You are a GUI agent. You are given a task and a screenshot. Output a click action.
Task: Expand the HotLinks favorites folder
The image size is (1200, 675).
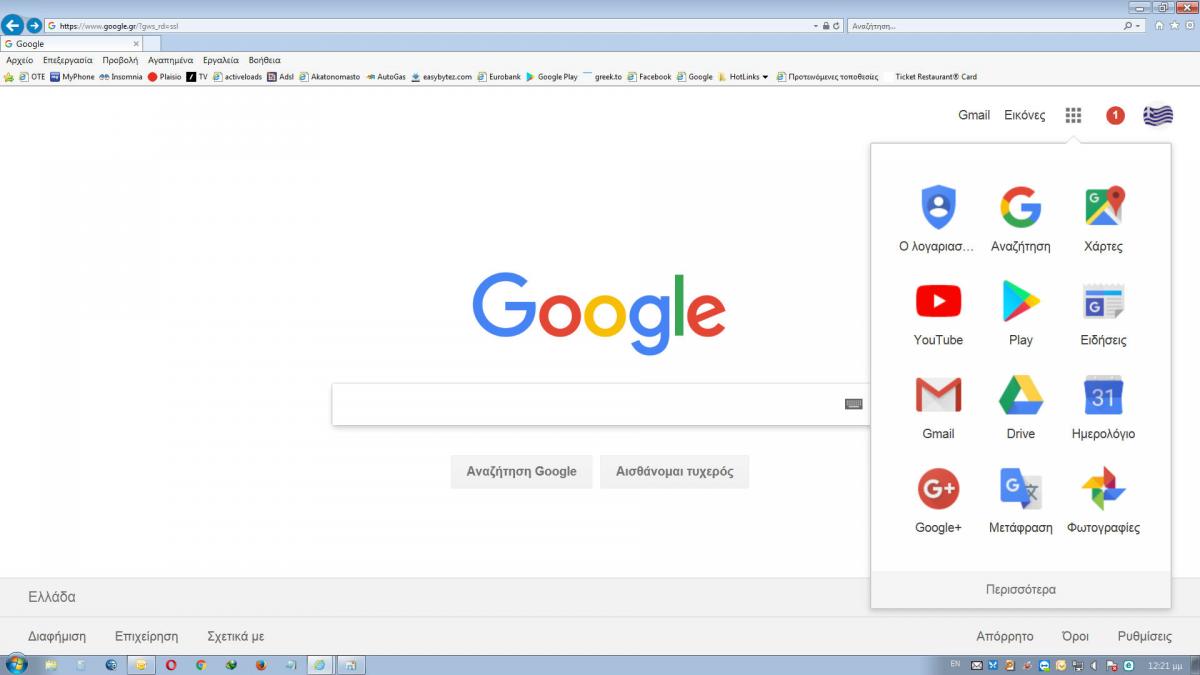point(743,77)
